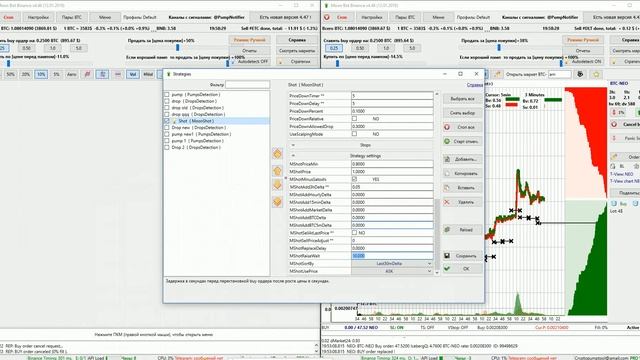Click red lines icon in left window toolbar
This screenshot has height=360, width=640.
click(87, 74)
